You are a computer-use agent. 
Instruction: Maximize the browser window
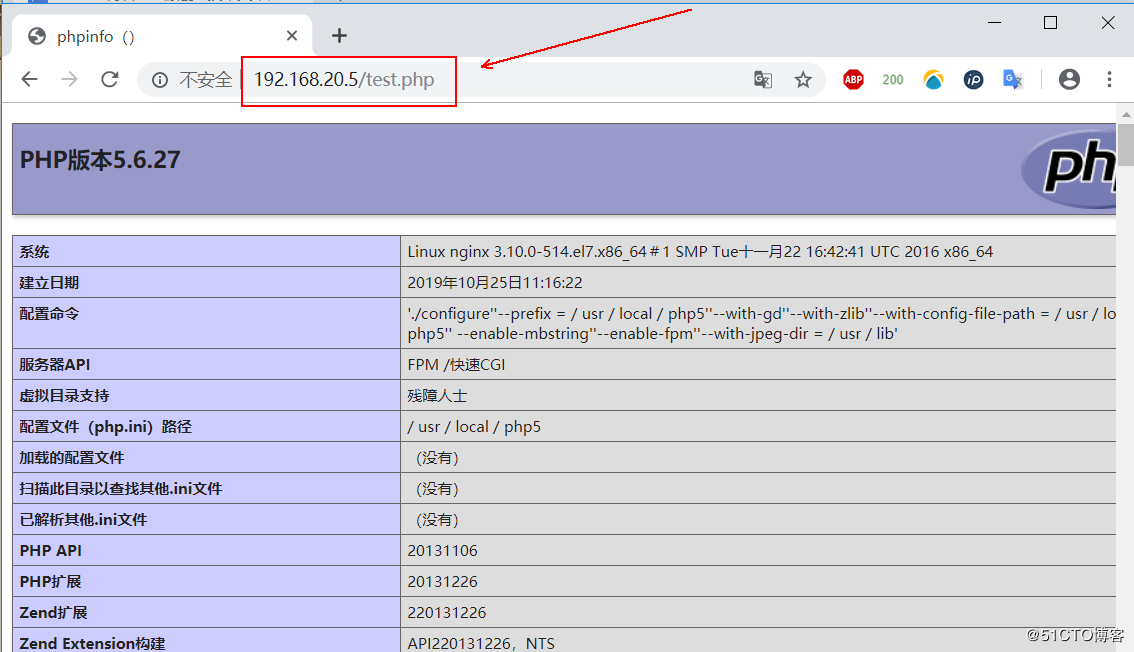(x=1050, y=23)
